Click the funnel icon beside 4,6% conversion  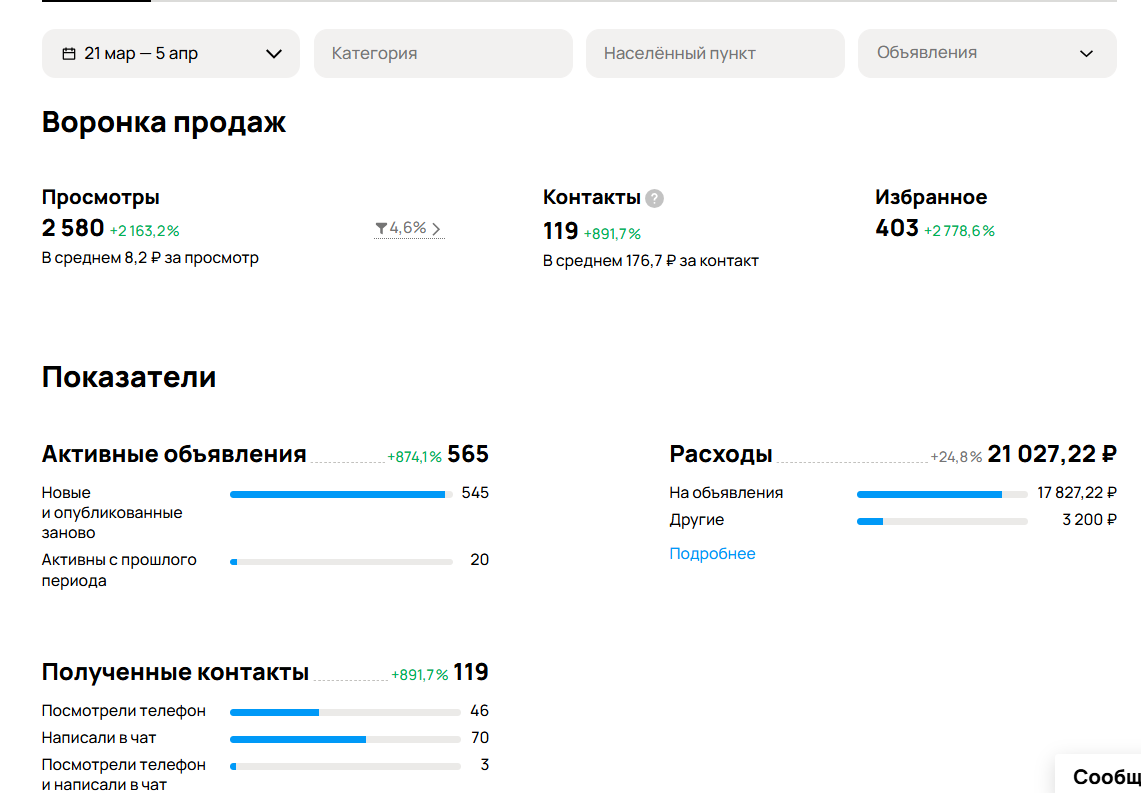(381, 229)
